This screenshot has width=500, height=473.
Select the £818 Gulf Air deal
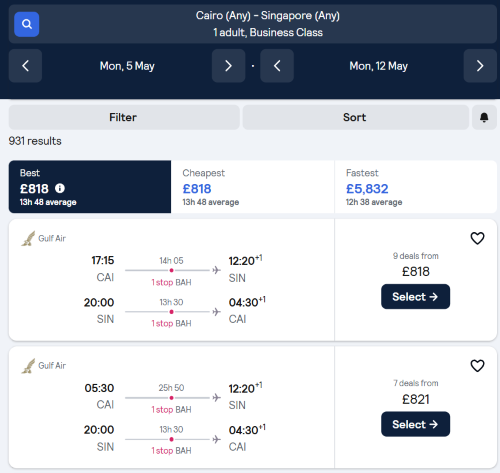415,297
